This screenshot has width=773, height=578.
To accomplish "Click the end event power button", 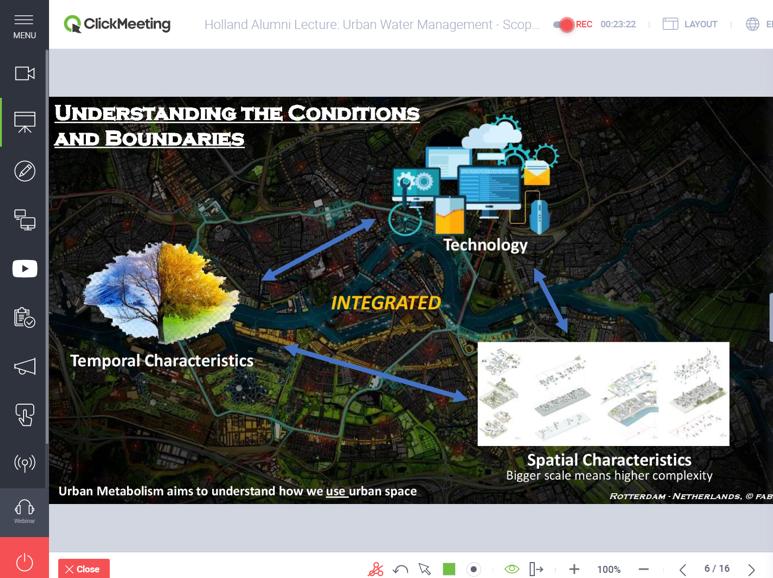I will click(x=24, y=562).
